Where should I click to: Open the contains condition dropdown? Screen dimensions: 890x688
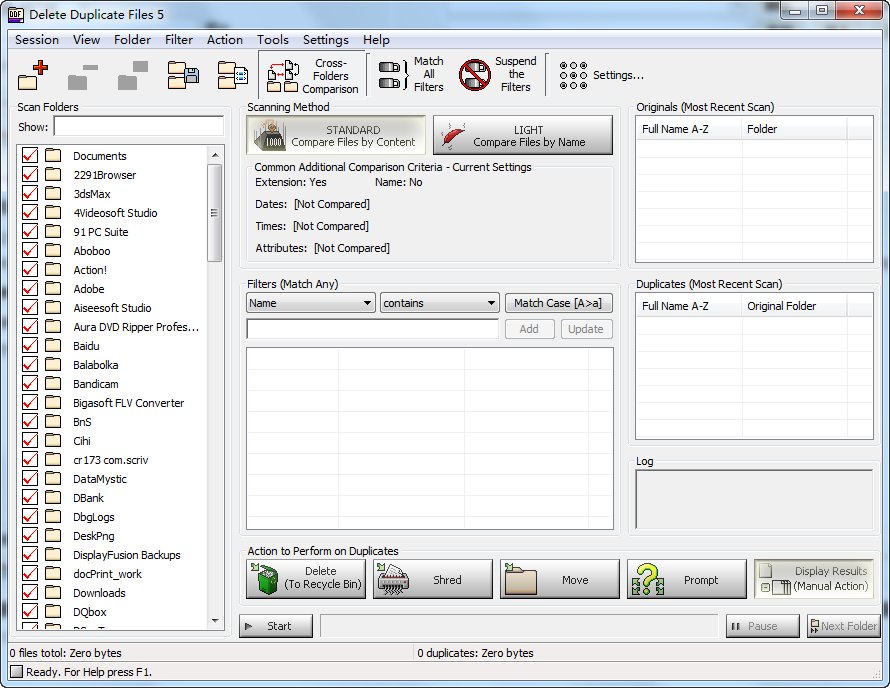coord(439,302)
